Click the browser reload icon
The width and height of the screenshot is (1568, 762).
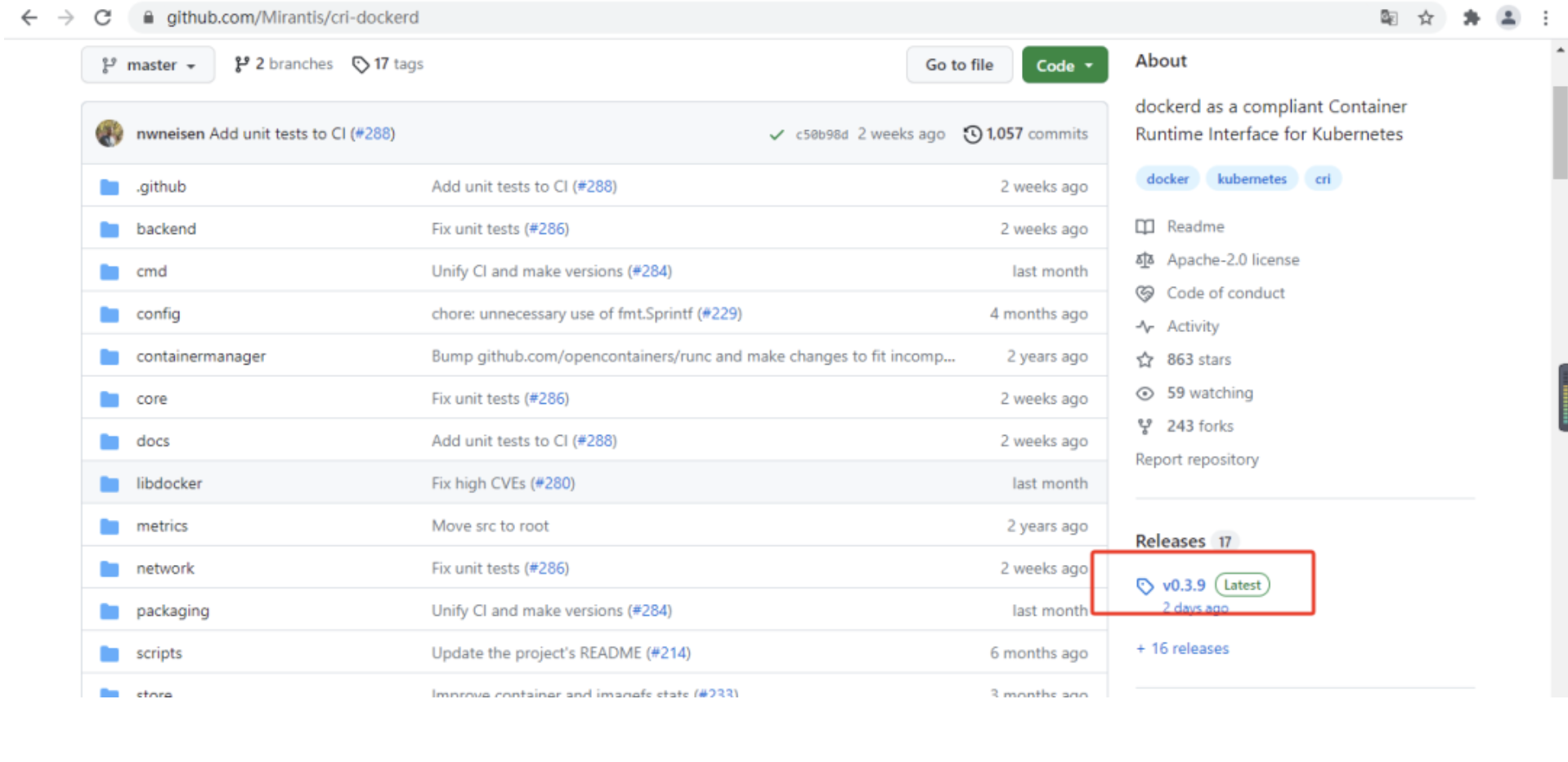(102, 17)
